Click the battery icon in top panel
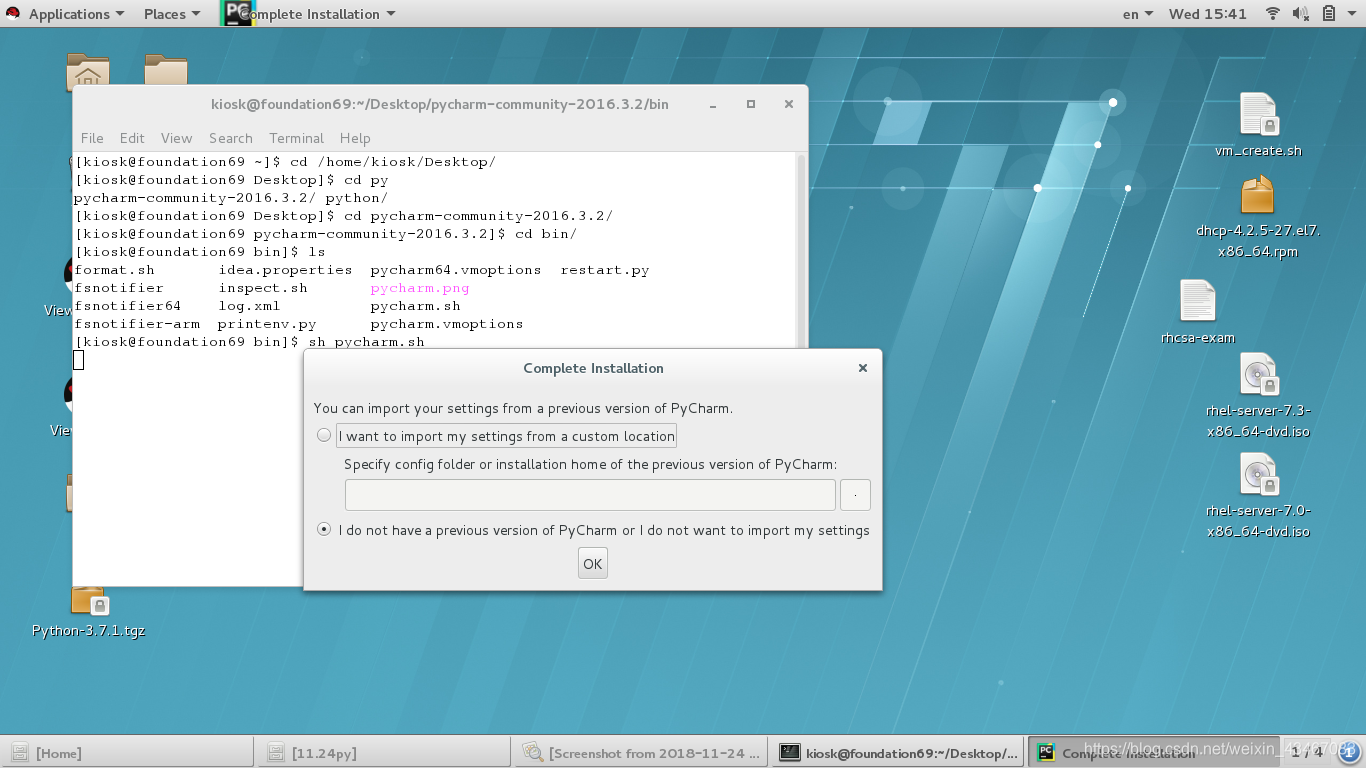 (1329, 14)
